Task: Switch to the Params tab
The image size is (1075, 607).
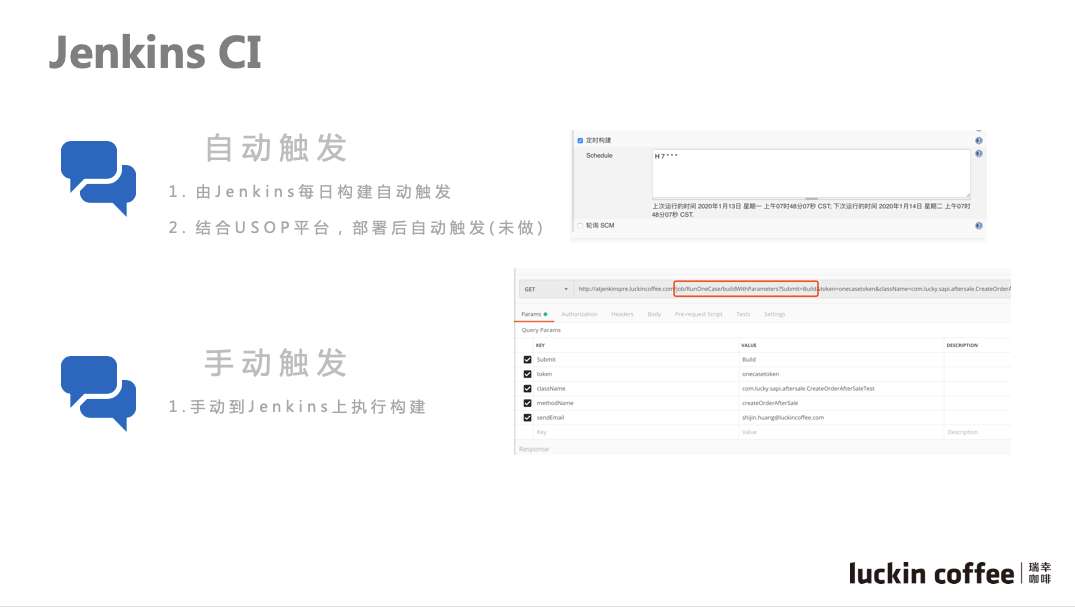Action: pyautogui.click(x=533, y=314)
